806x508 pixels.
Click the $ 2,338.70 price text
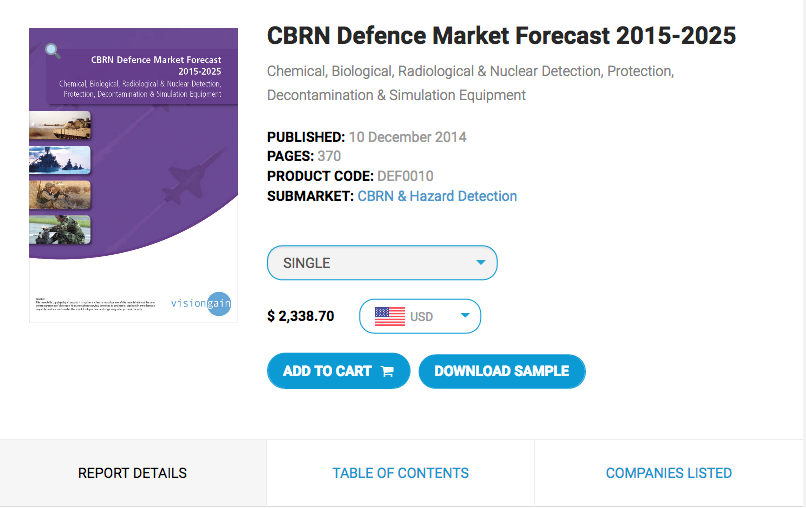coord(301,316)
